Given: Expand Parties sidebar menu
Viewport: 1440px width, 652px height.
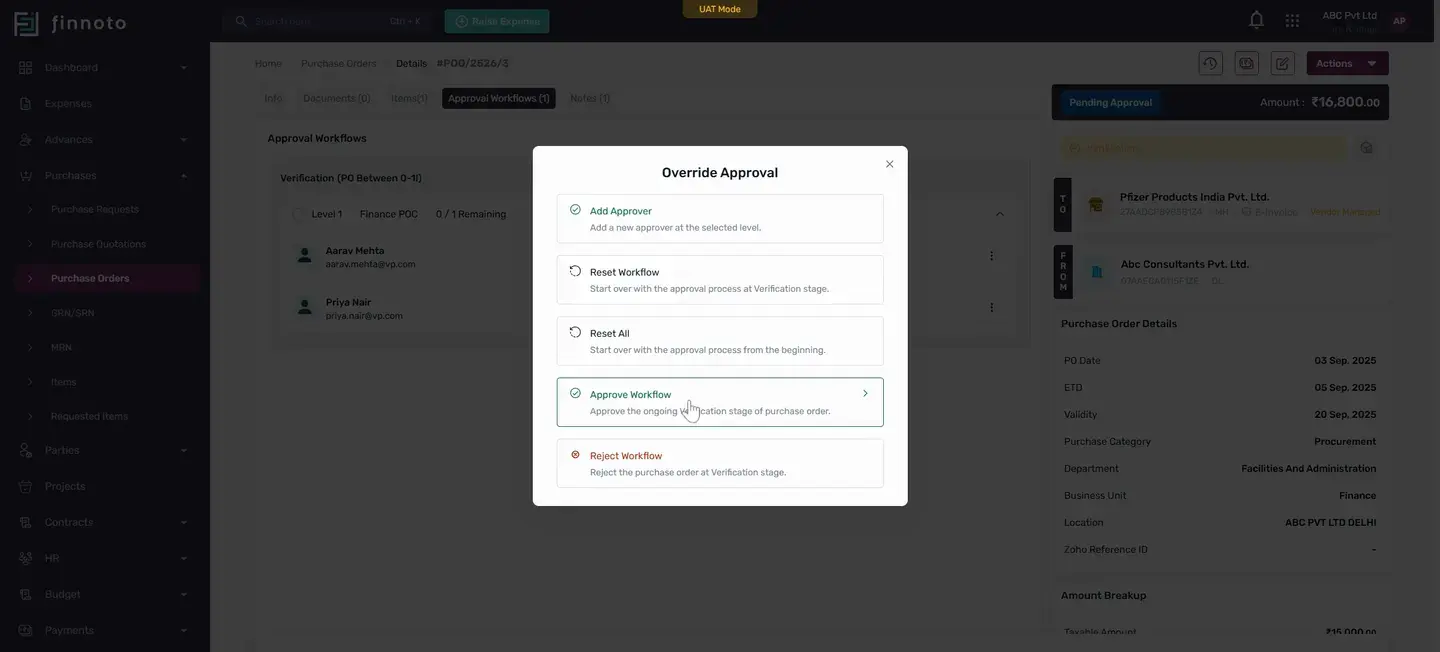Looking at the screenshot, I should 104,450.
